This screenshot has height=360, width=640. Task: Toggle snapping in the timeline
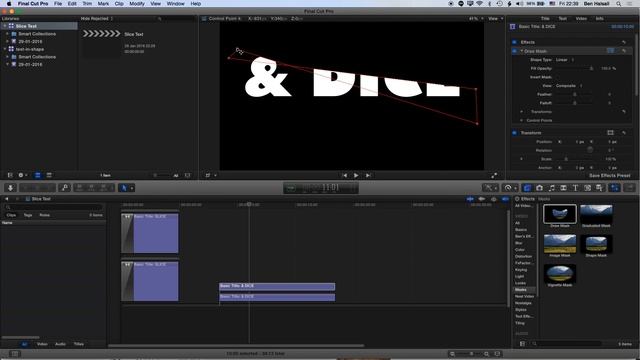coord(505,199)
